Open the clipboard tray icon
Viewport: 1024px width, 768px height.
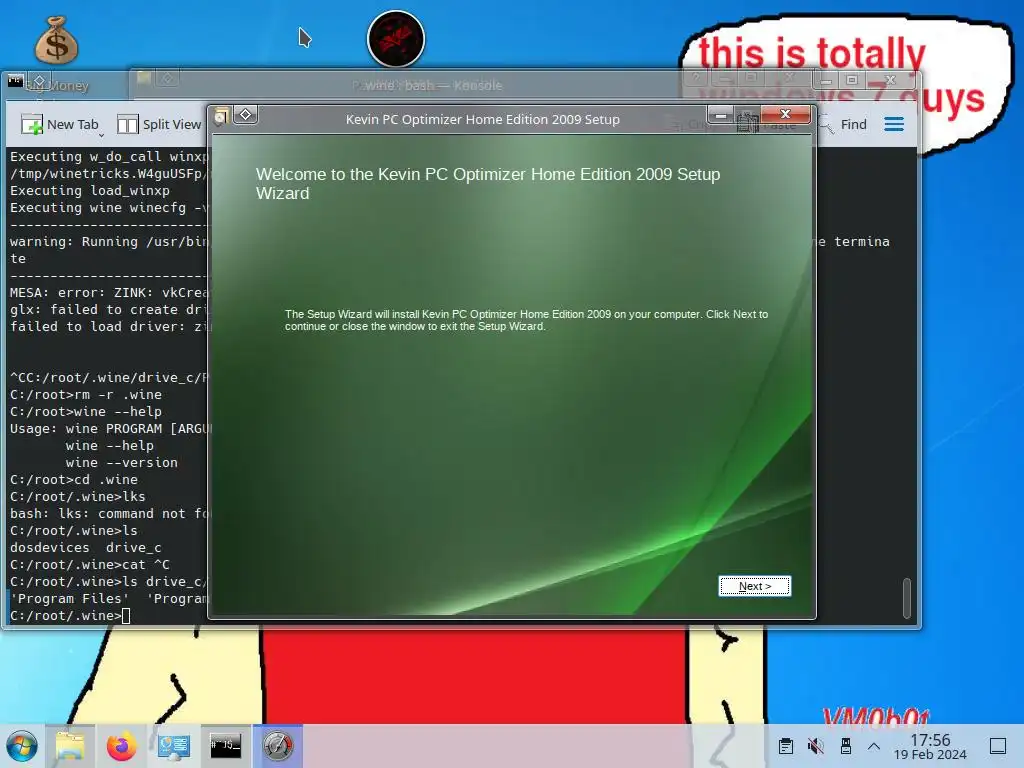(x=786, y=746)
